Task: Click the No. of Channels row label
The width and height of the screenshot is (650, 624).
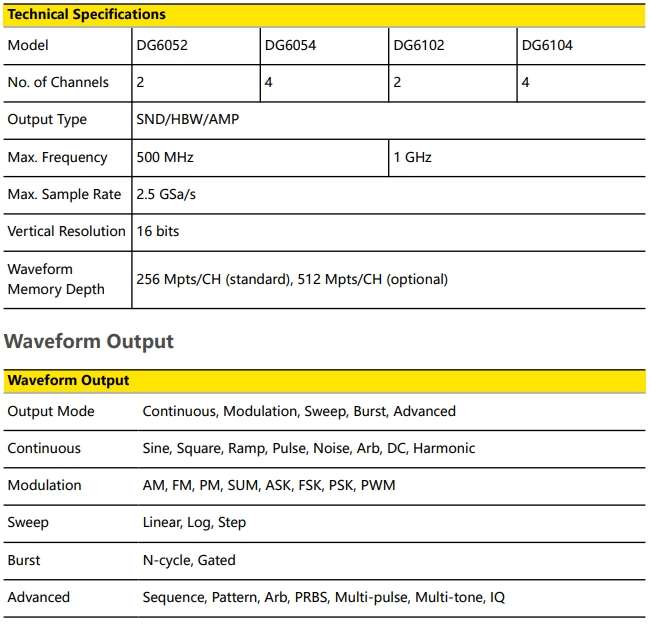Action: click(58, 82)
